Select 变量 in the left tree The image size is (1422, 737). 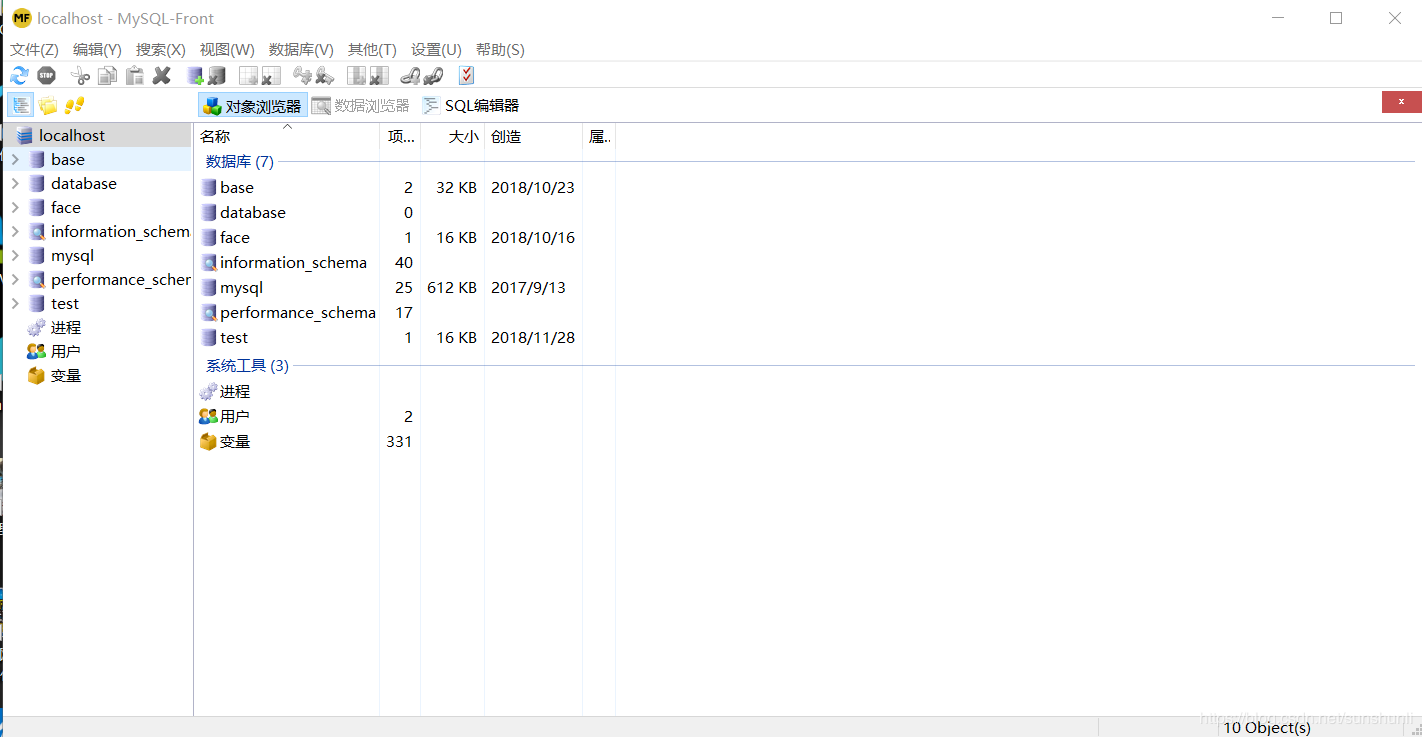click(x=66, y=375)
